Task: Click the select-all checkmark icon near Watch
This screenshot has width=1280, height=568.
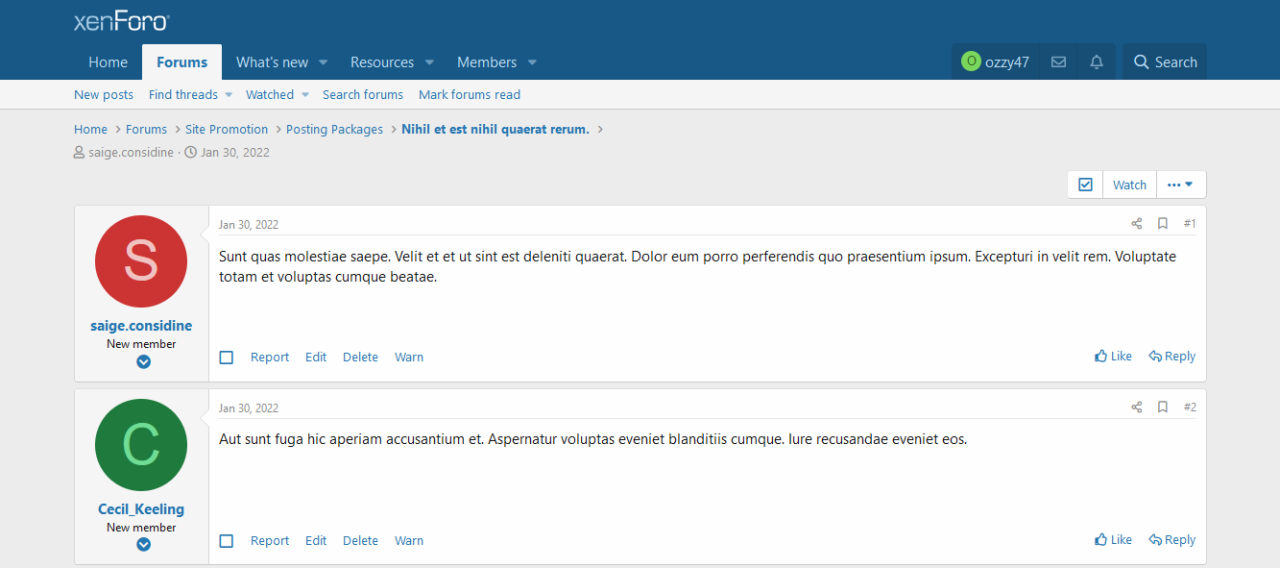Action: pyautogui.click(x=1085, y=185)
